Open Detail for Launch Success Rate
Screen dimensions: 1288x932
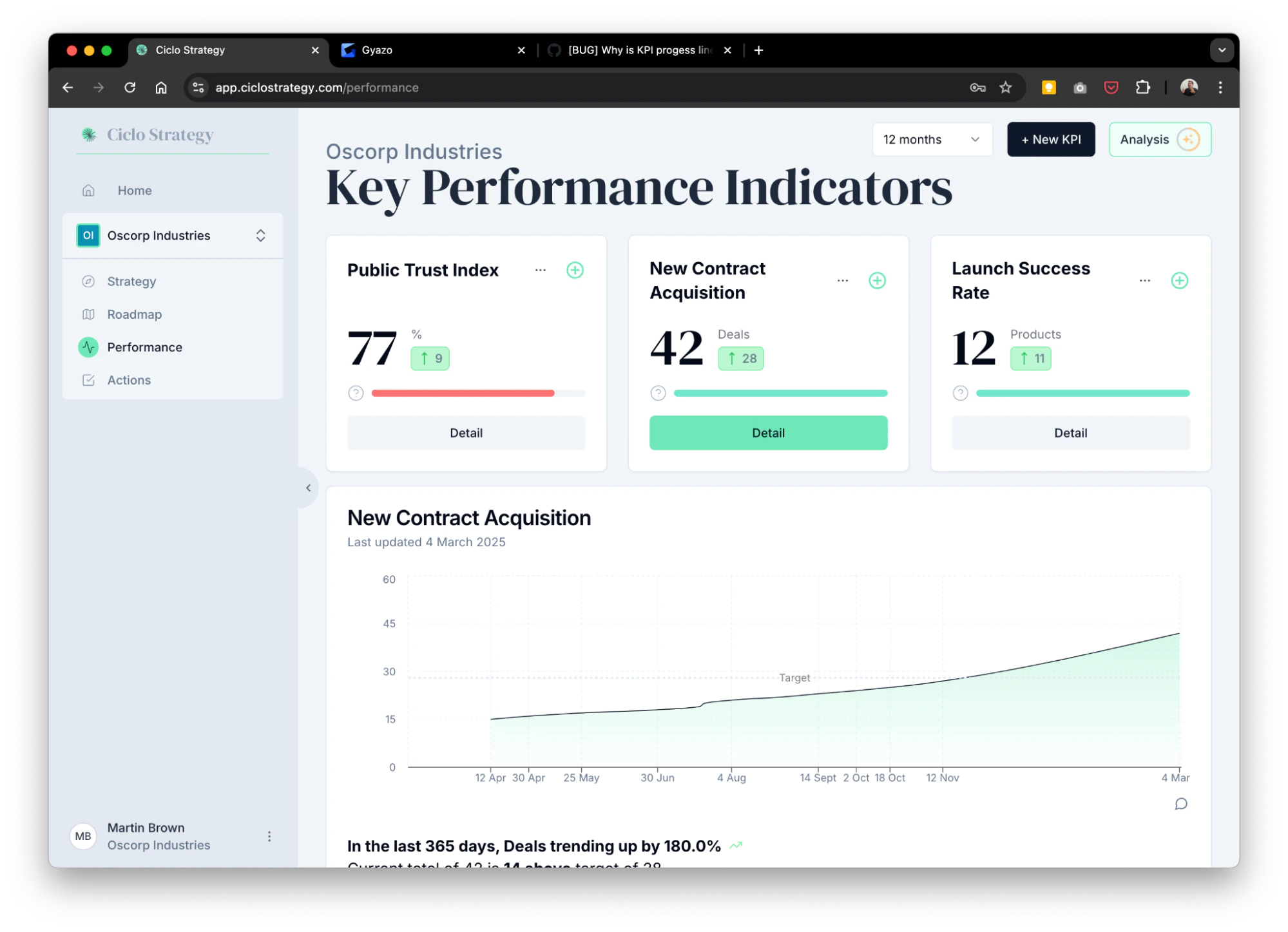1070,433
